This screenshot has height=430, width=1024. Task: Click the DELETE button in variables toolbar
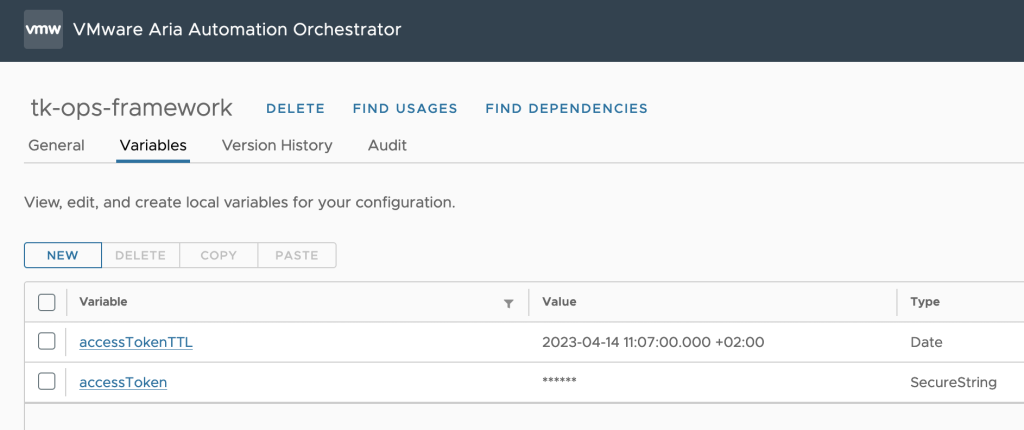click(140, 256)
